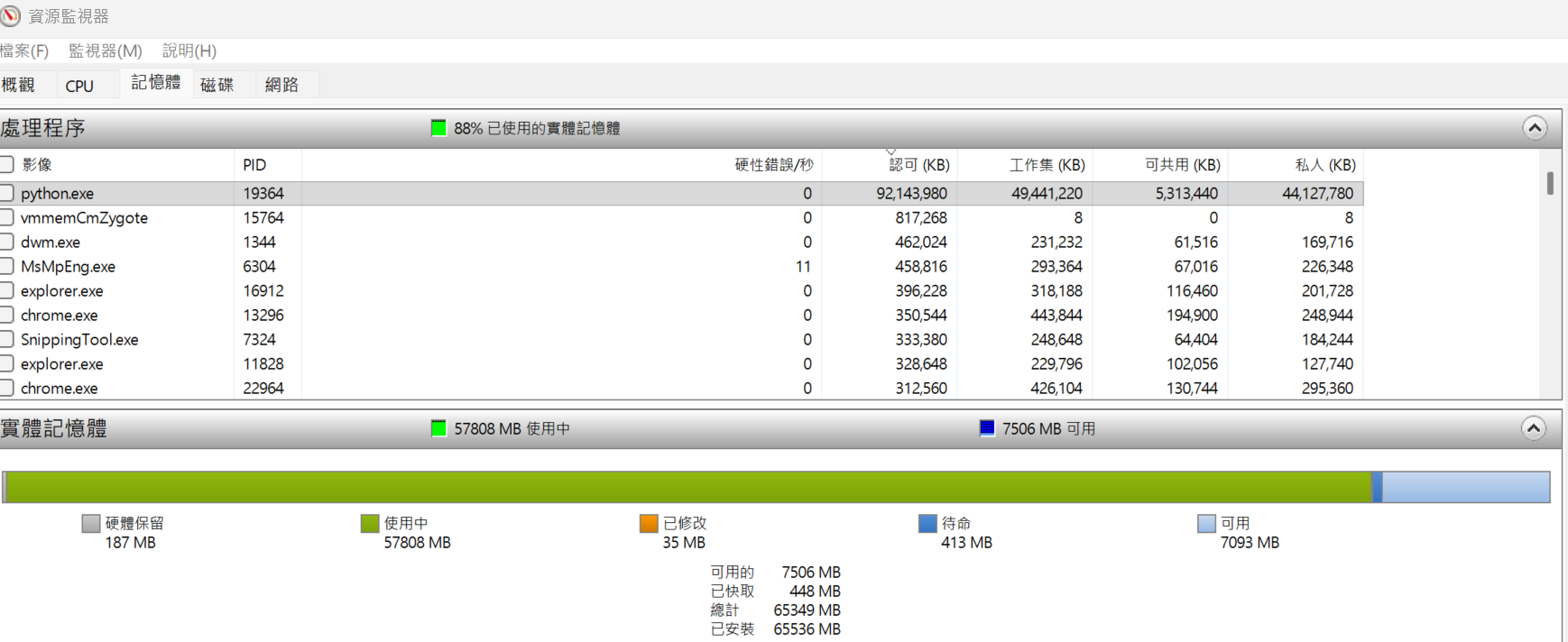
Task: Sort by the 工作集 (KB) column header
Action: pyautogui.click(x=1047, y=165)
